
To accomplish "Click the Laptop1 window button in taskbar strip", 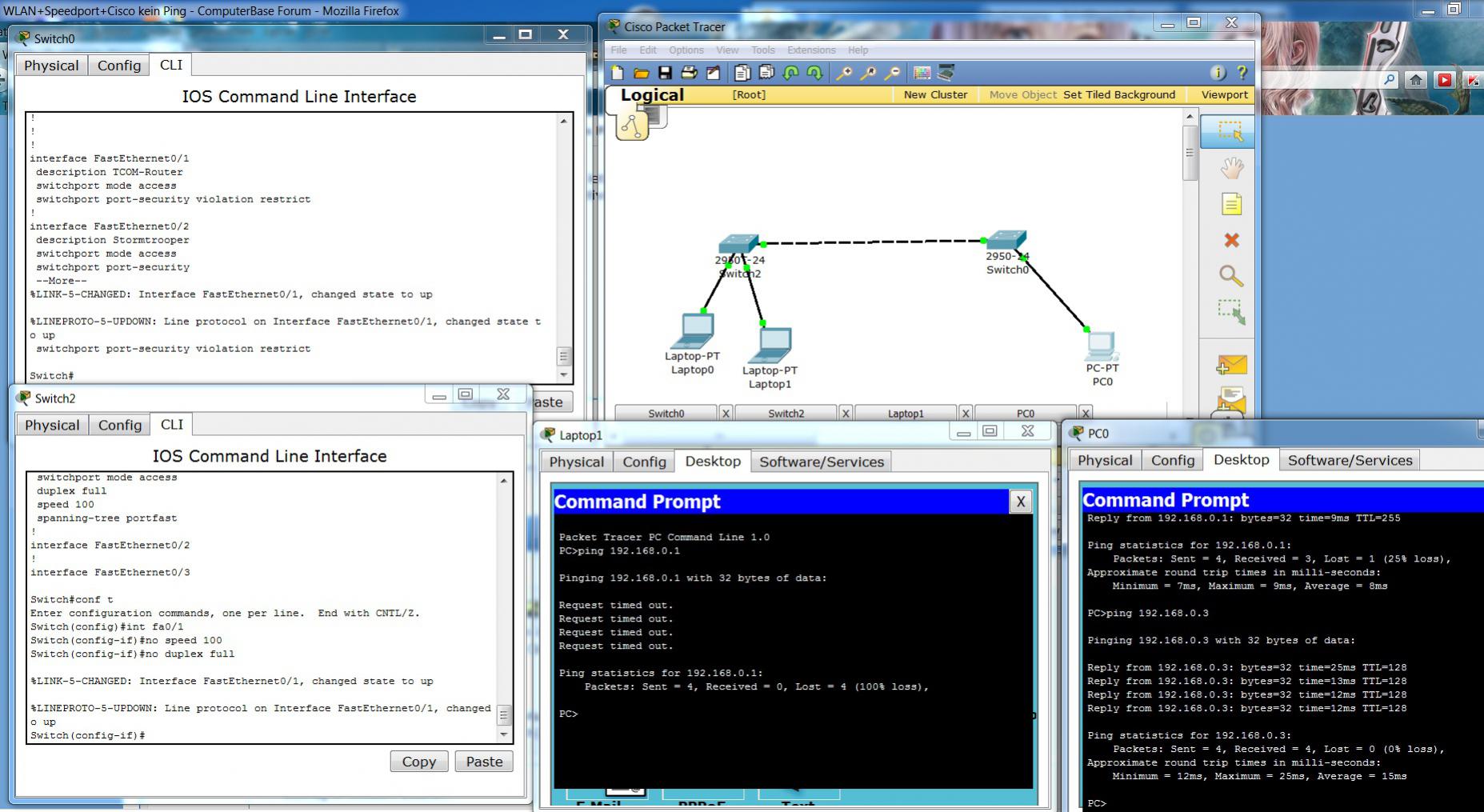I will pos(906,413).
